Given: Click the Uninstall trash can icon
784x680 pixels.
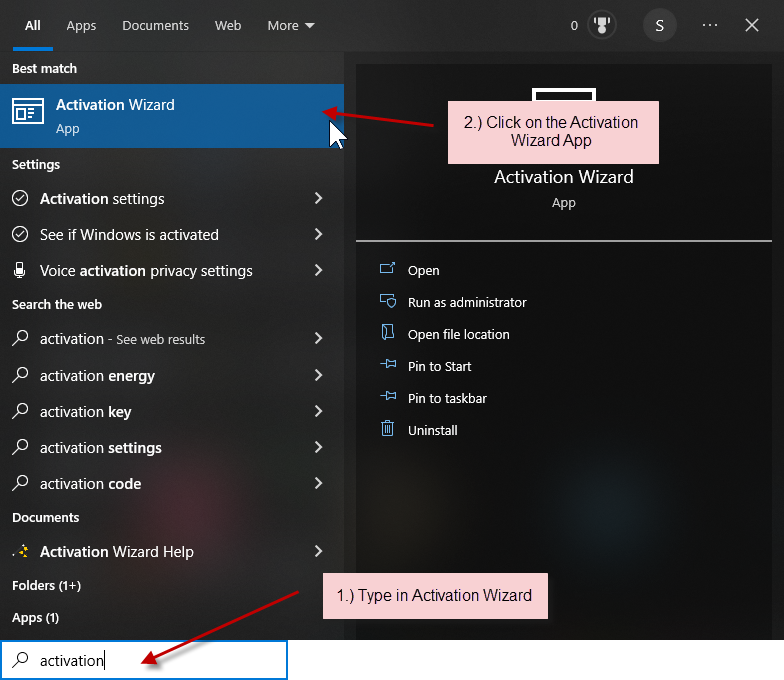Looking at the screenshot, I should (x=388, y=428).
